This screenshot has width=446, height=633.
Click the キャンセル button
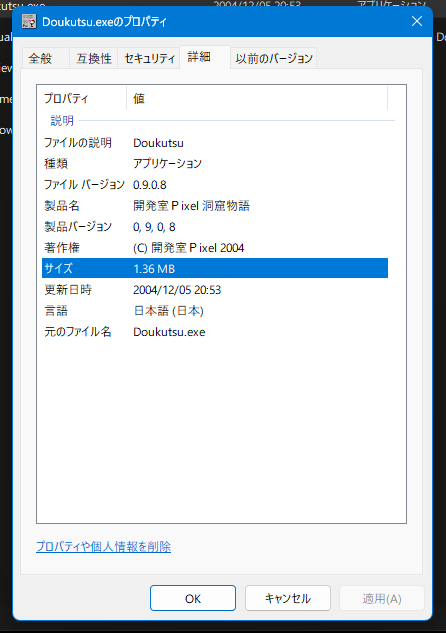tap(288, 598)
